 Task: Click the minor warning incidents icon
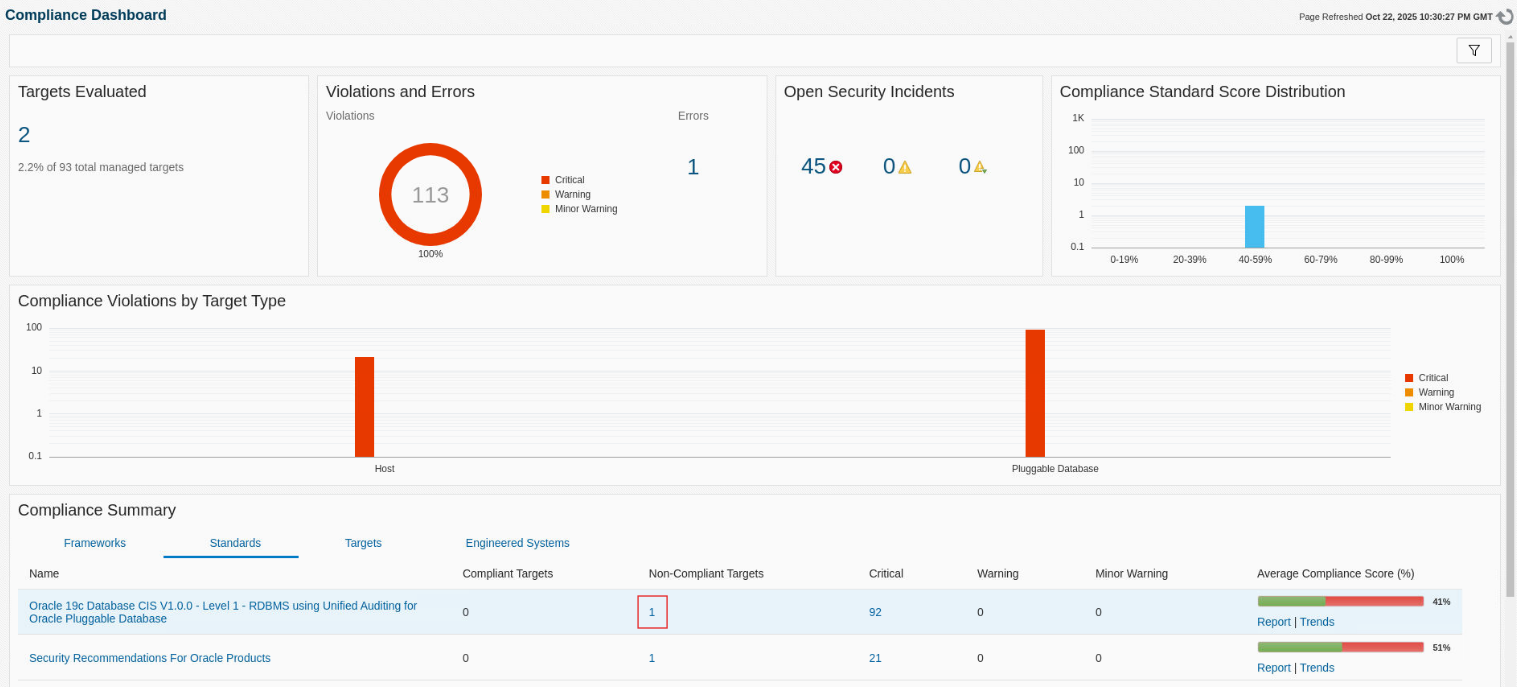point(980,167)
